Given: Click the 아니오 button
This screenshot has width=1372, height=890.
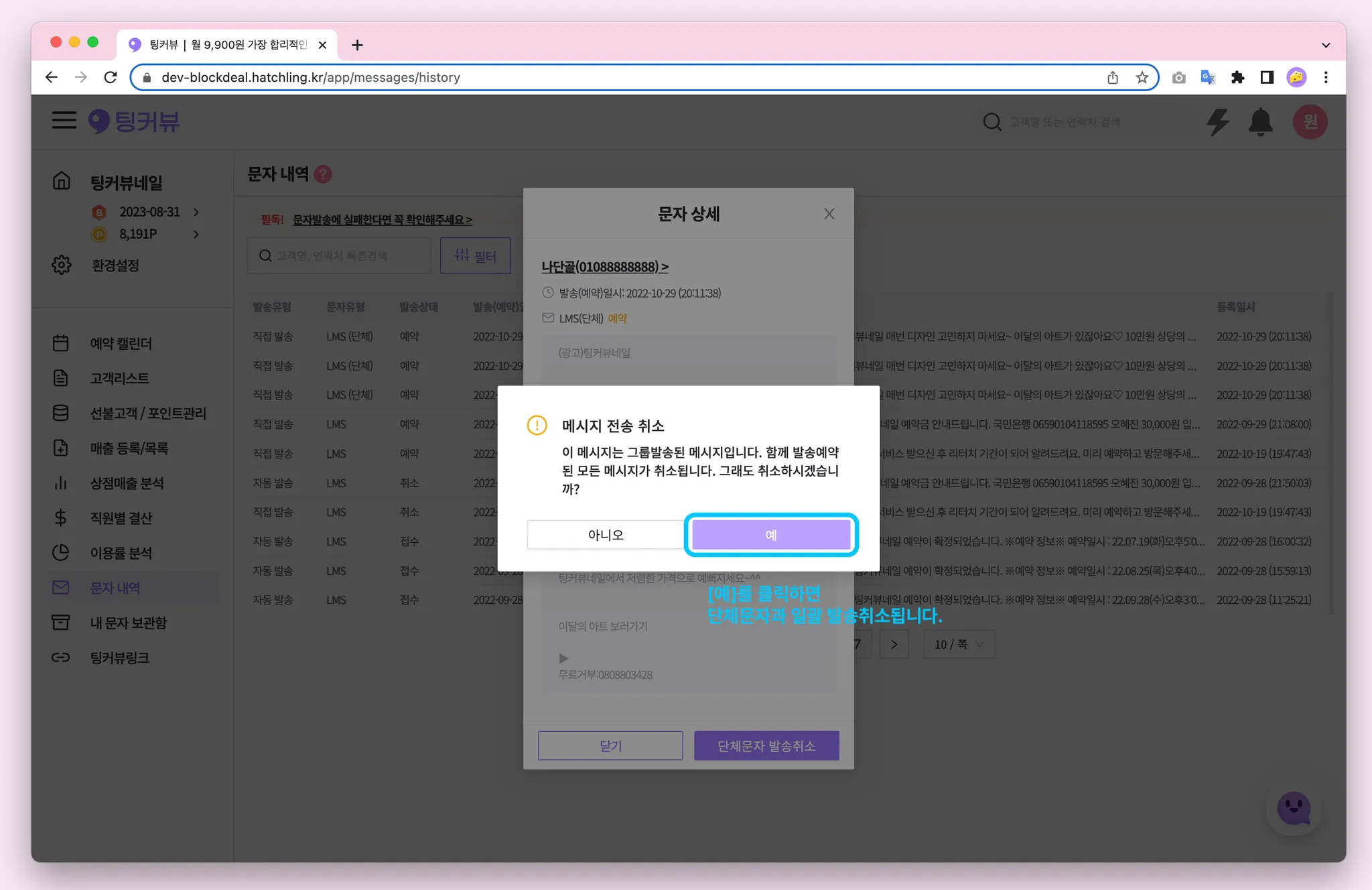Looking at the screenshot, I should 606,535.
